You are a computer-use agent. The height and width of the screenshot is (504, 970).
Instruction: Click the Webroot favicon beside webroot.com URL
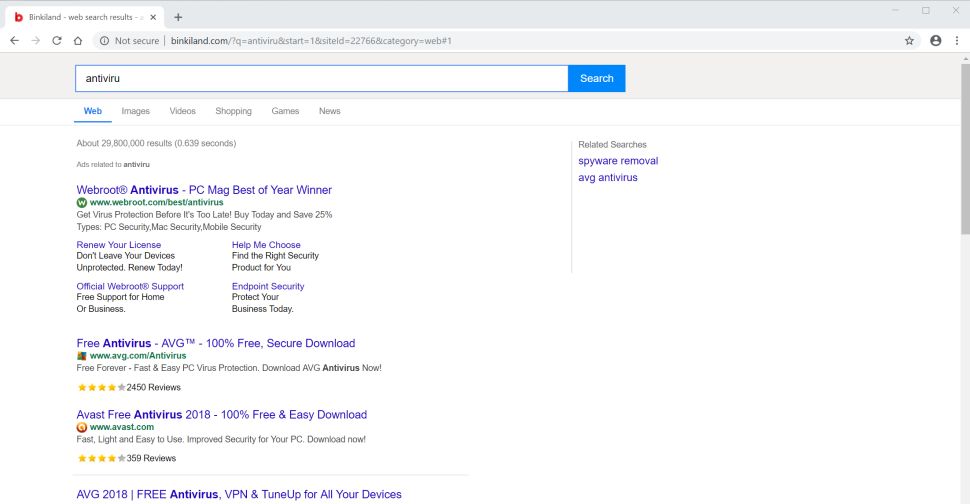(82, 202)
